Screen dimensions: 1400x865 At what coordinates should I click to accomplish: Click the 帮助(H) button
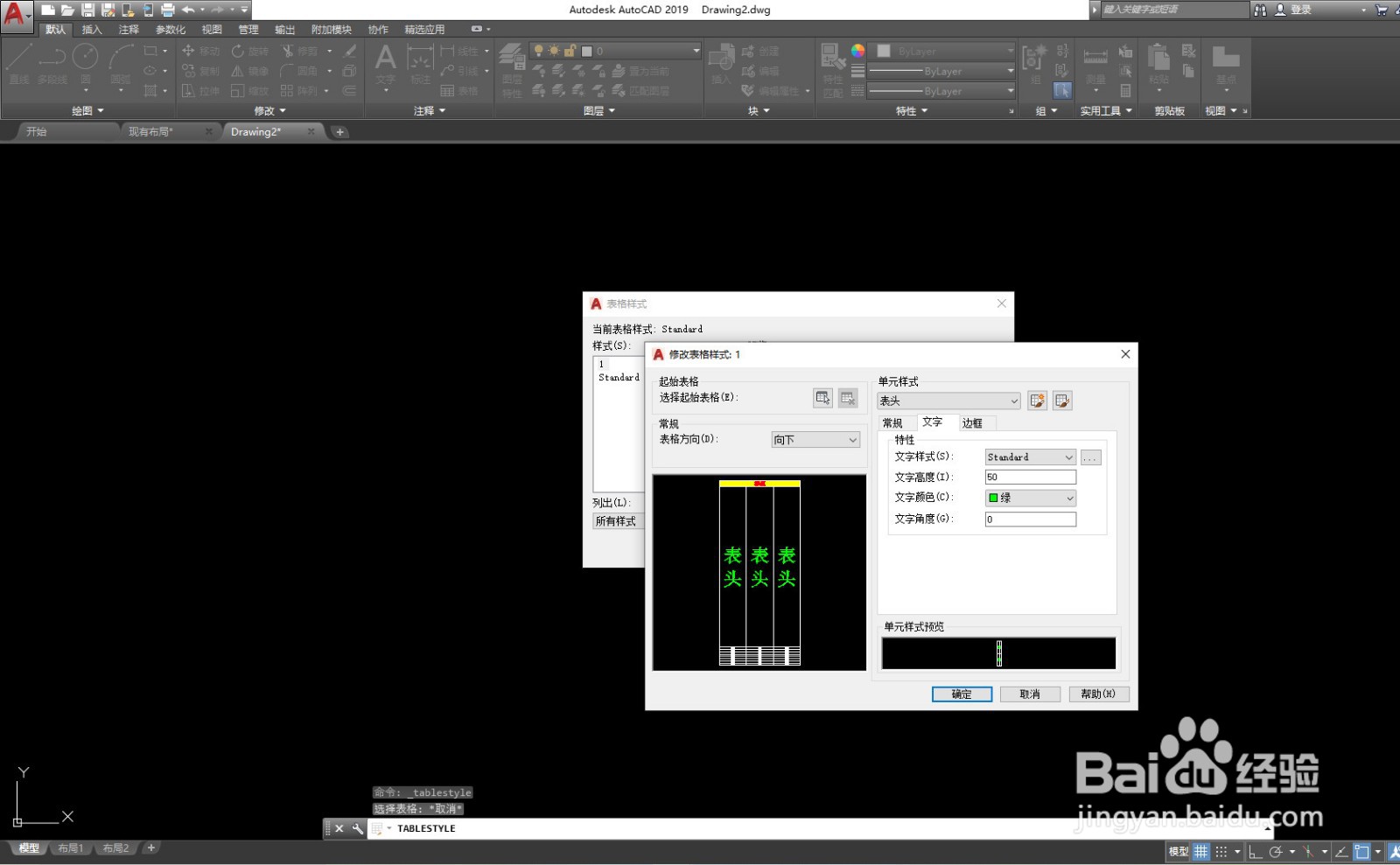click(x=1098, y=694)
